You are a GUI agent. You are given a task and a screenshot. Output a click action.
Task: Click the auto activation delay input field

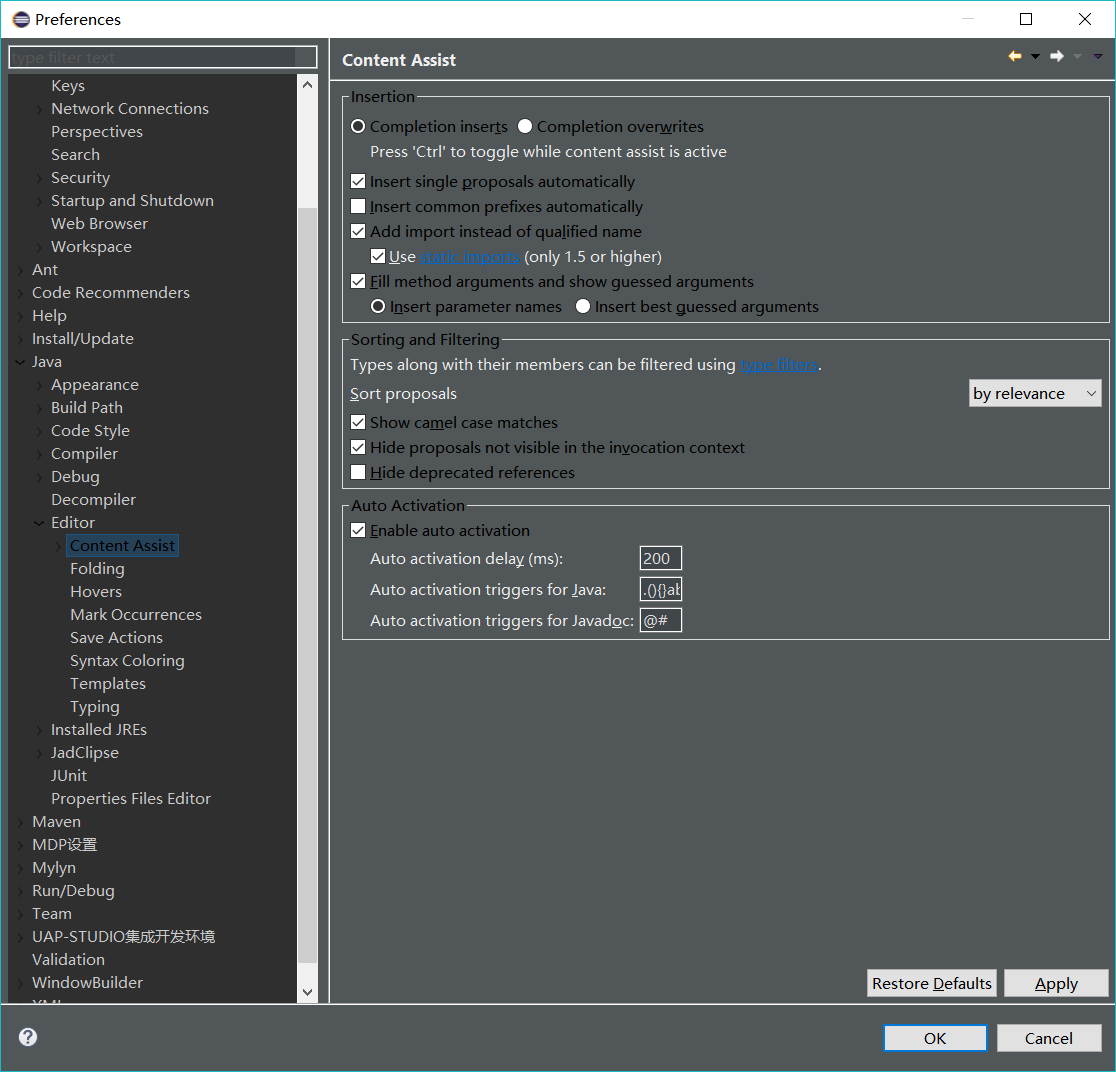[660, 558]
